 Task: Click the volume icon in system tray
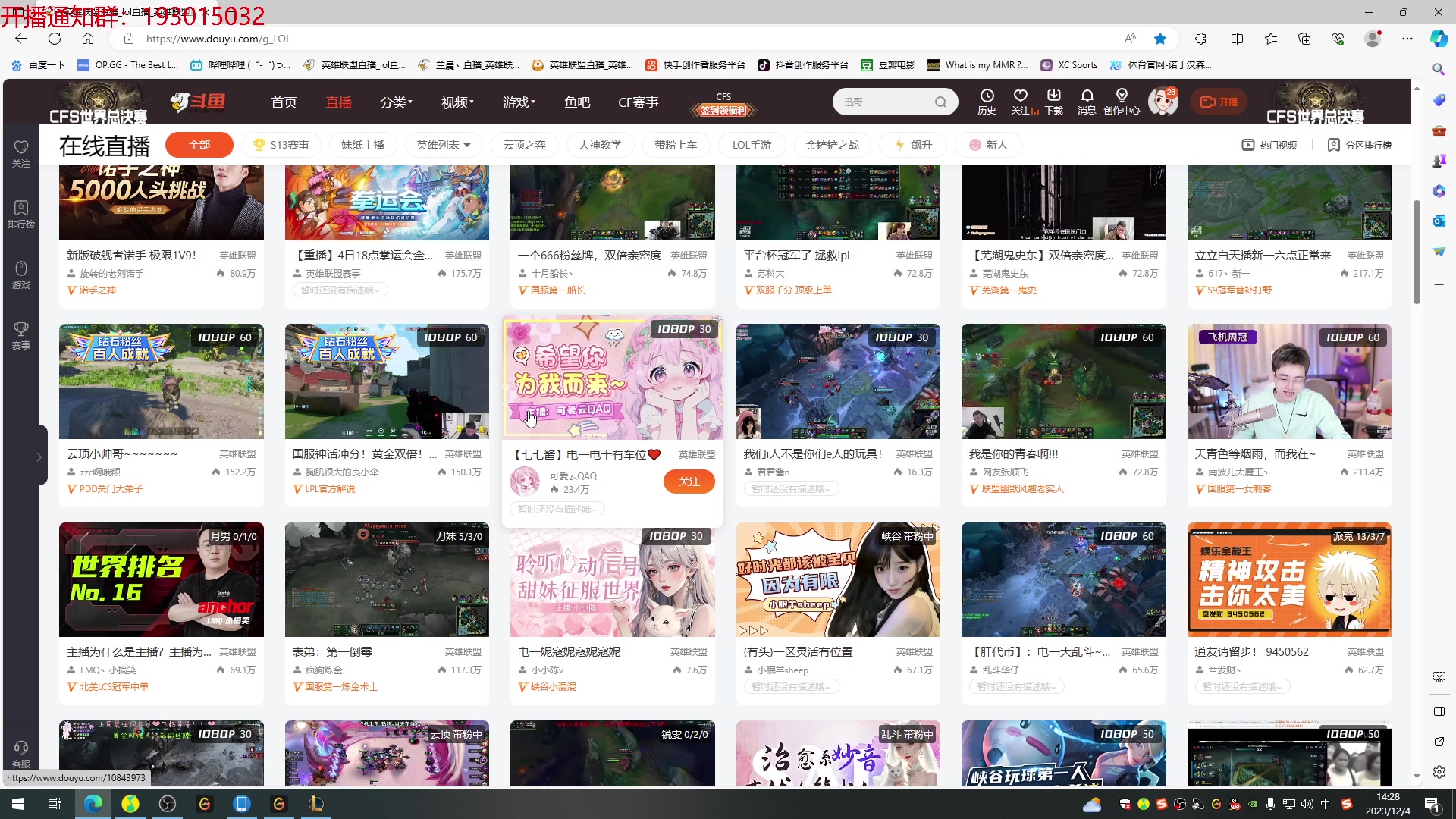coord(1307,804)
